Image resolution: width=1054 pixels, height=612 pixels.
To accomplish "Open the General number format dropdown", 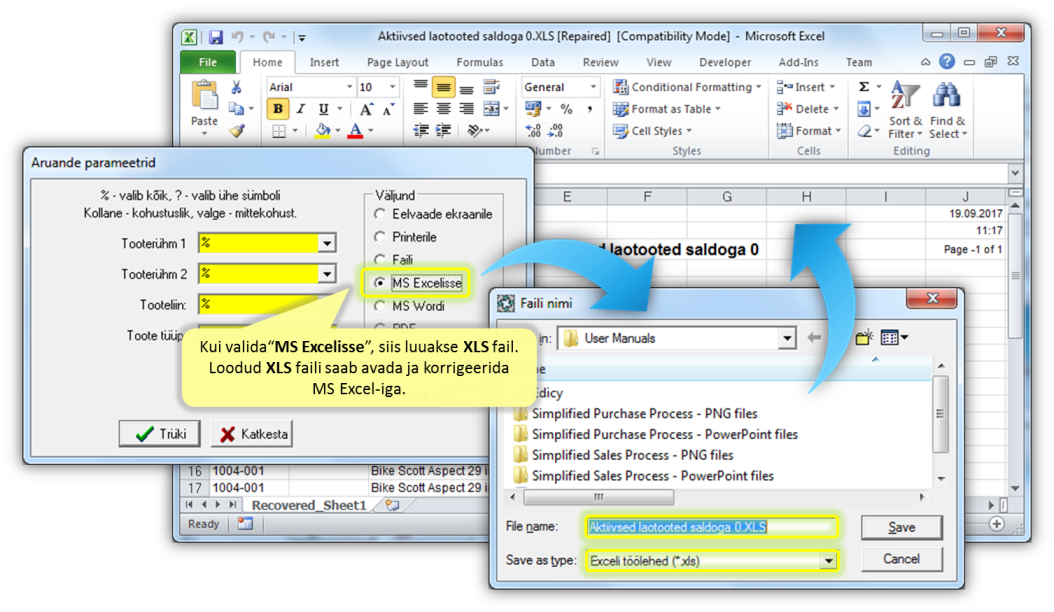I will click(x=593, y=87).
